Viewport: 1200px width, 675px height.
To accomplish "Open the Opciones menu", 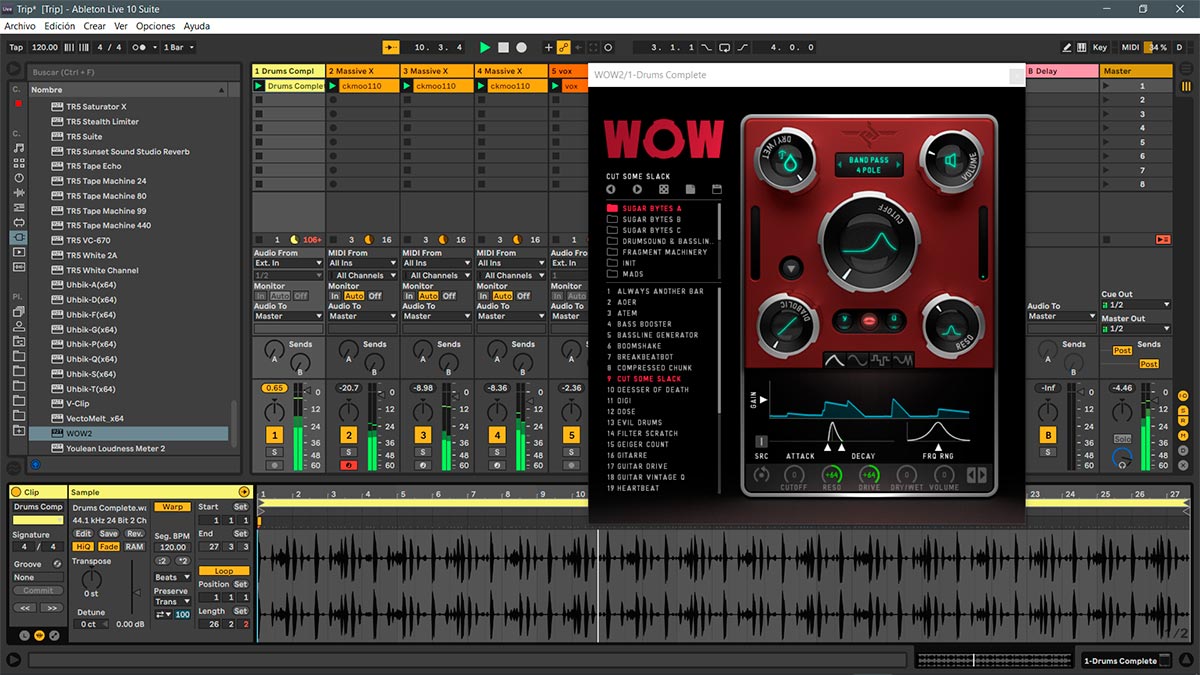I will click(x=155, y=26).
